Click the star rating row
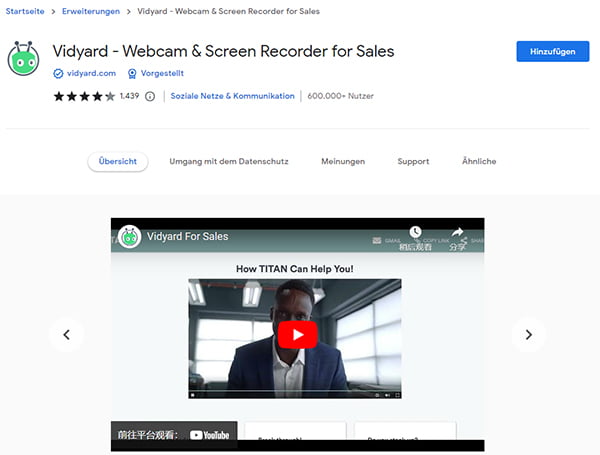Image resolution: width=600 pixels, height=455 pixels. [x=84, y=96]
